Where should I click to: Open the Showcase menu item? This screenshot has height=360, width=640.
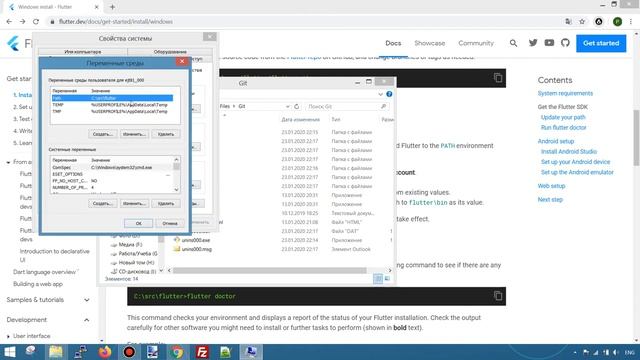coord(429,43)
